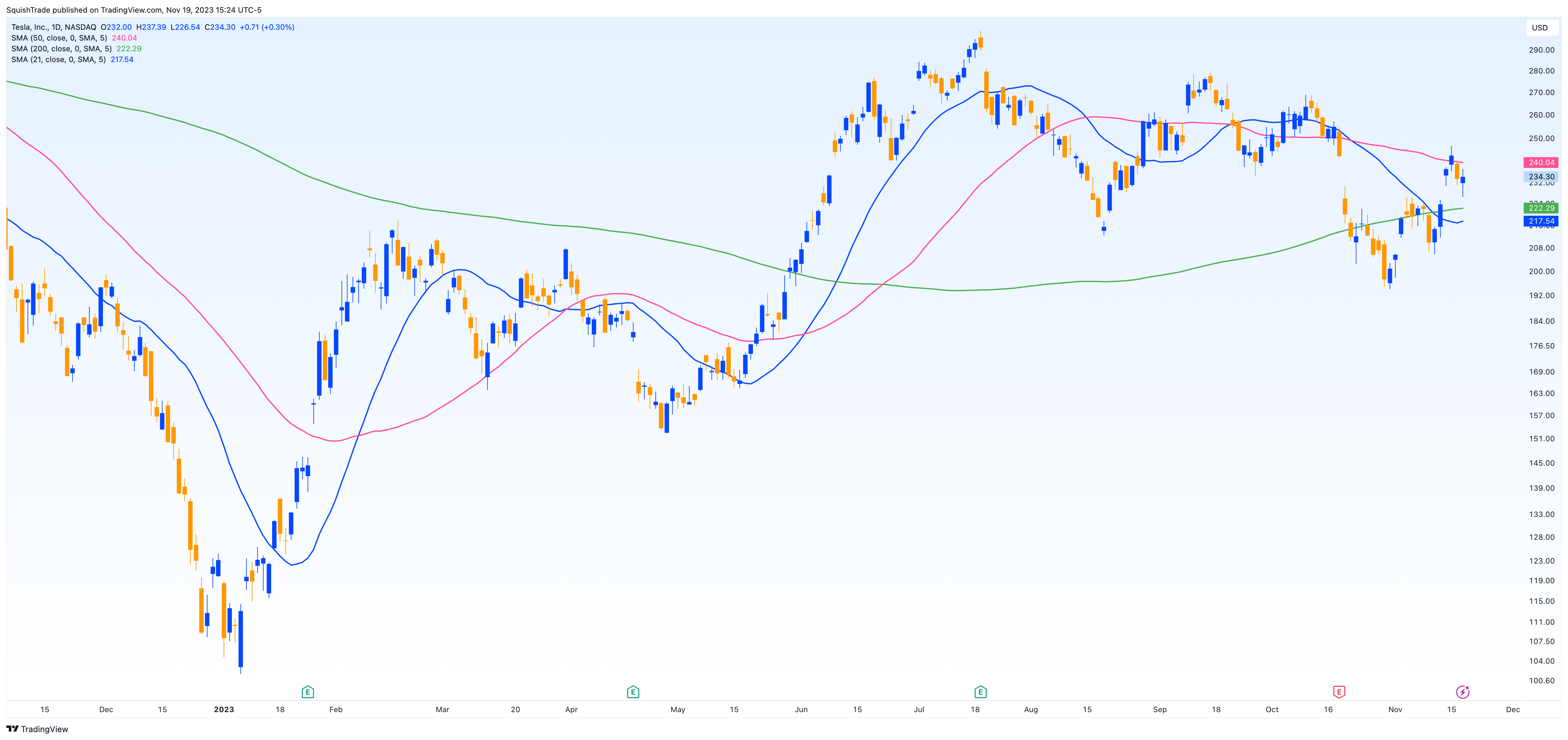Click the Mar label on time axis
1568x740 pixels.
point(443,710)
